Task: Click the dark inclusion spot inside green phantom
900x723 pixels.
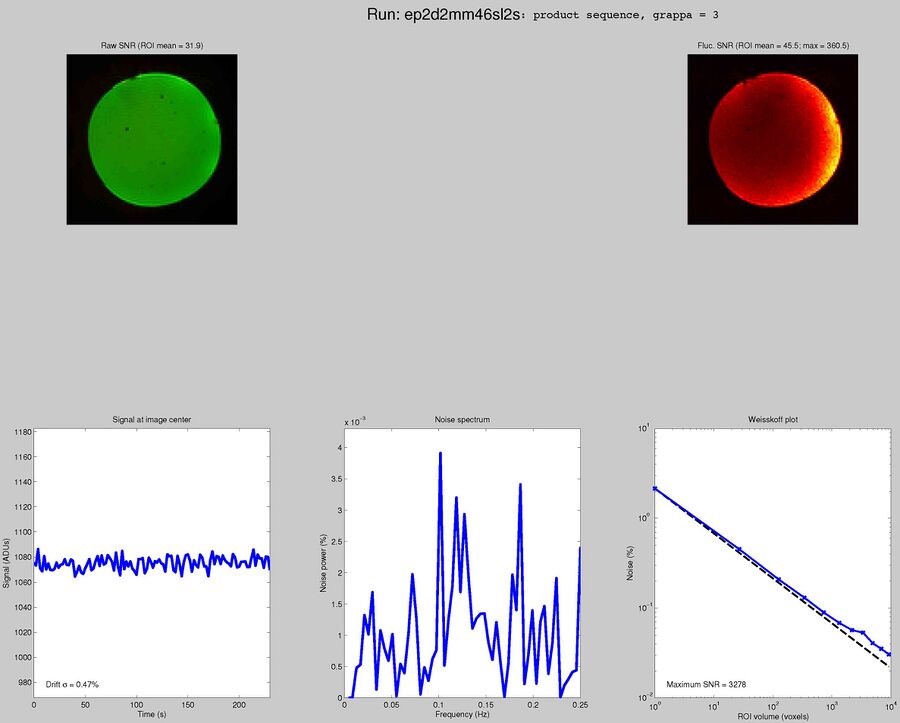Action: [127, 129]
